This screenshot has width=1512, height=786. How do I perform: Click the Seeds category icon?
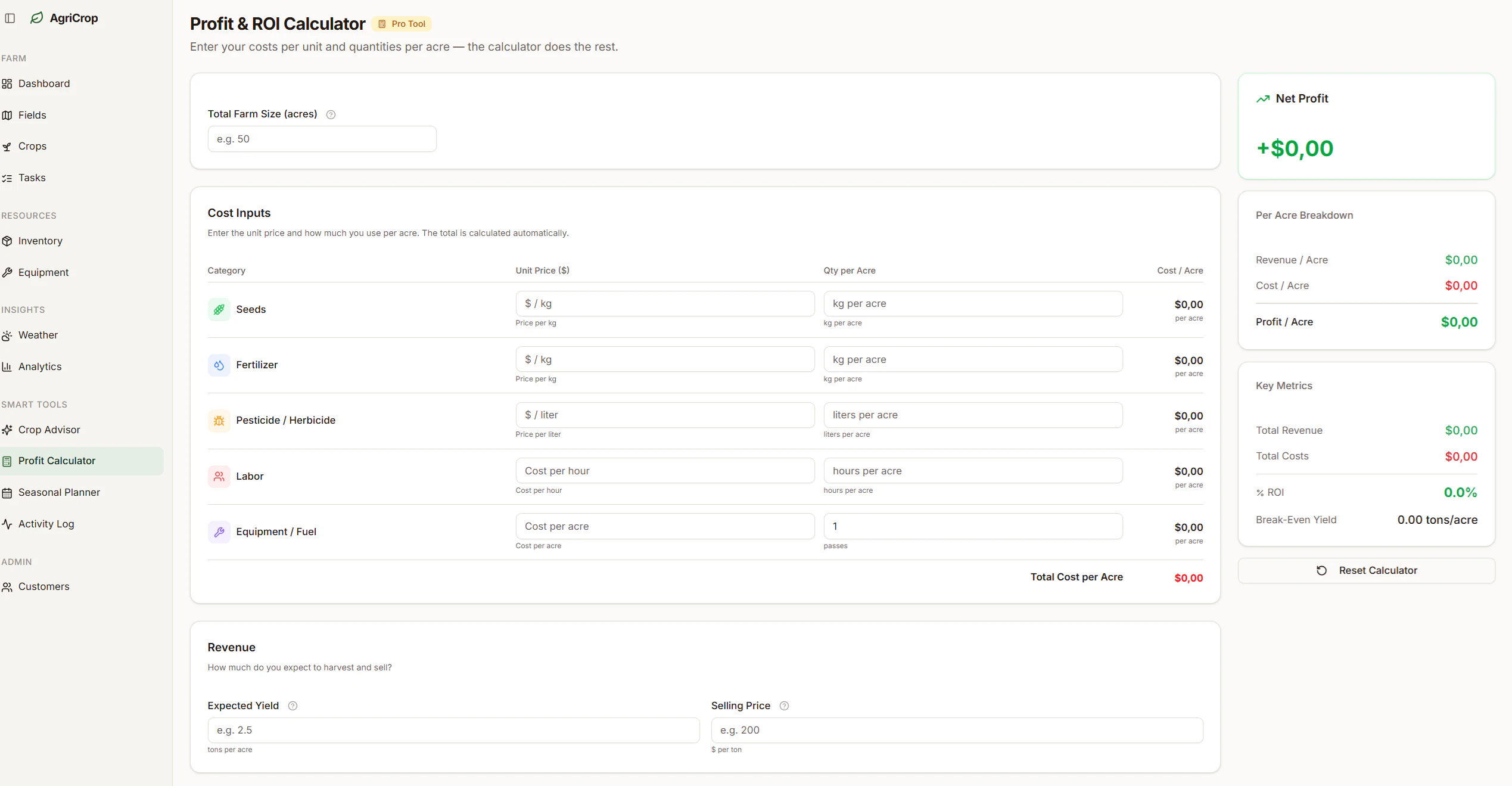[x=219, y=309]
